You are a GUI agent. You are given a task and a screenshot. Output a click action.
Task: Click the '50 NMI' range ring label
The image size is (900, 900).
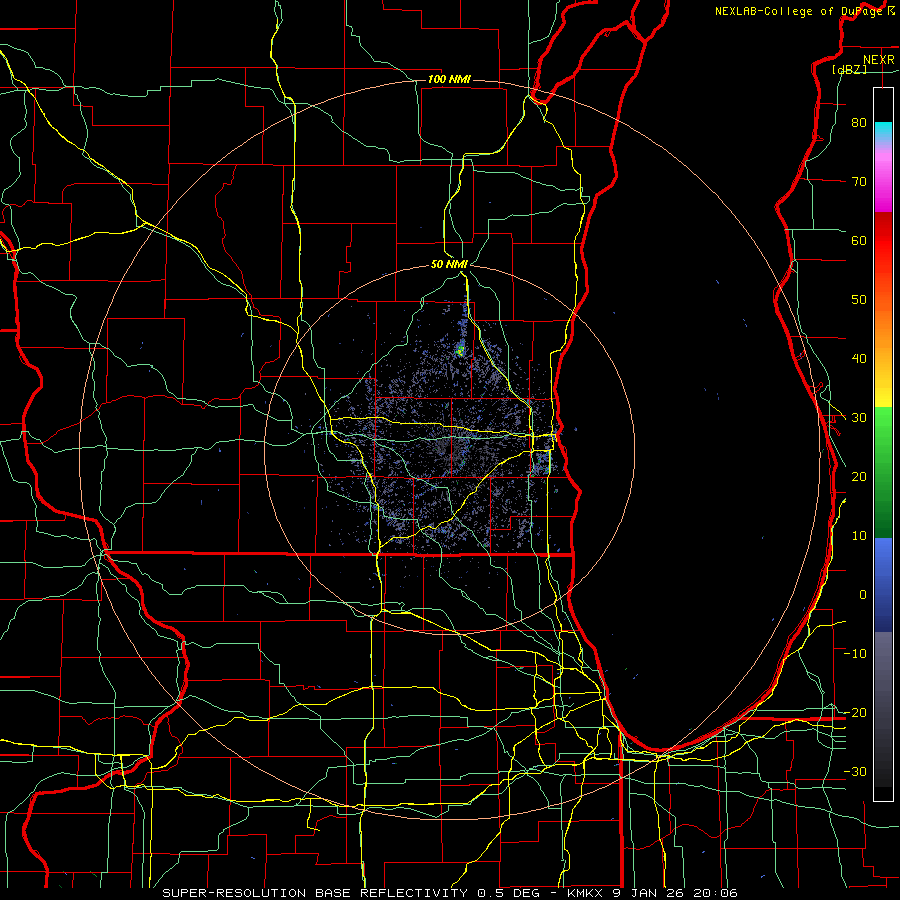[x=449, y=265]
